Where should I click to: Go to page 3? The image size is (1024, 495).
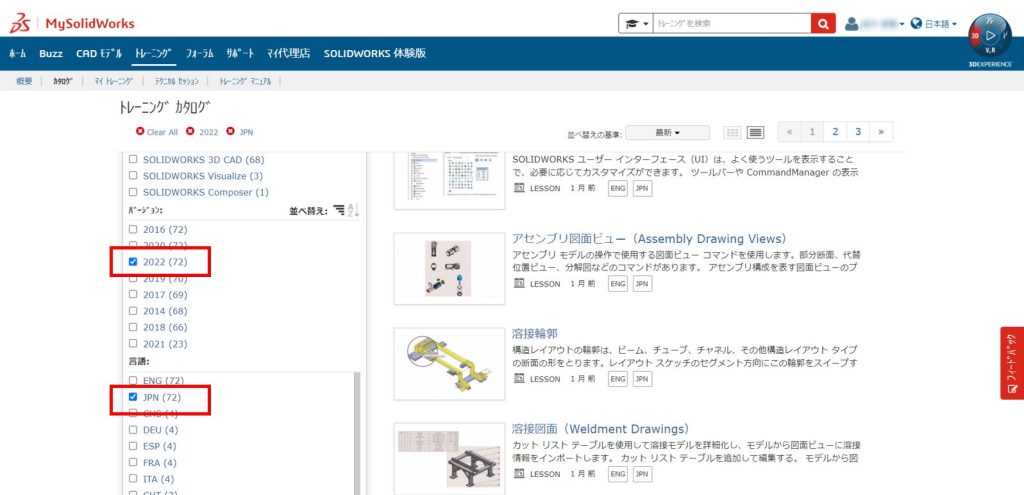pos(858,132)
